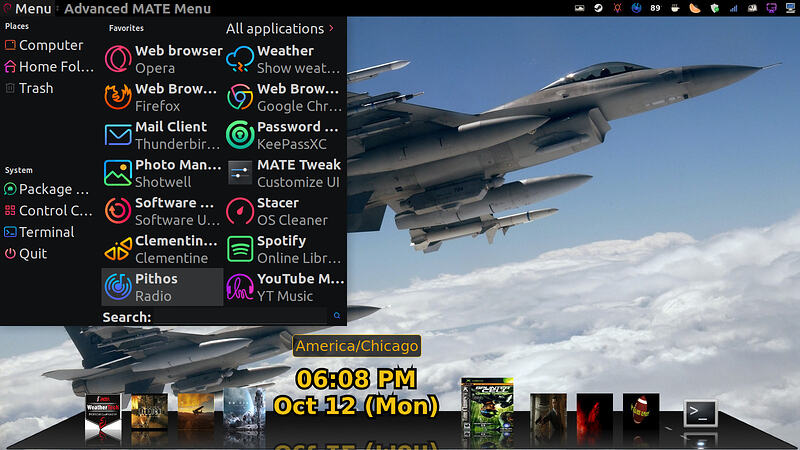The height and width of the screenshot is (450, 800).
Task: Open Spotify from Favorites
Action: (x=285, y=249)
